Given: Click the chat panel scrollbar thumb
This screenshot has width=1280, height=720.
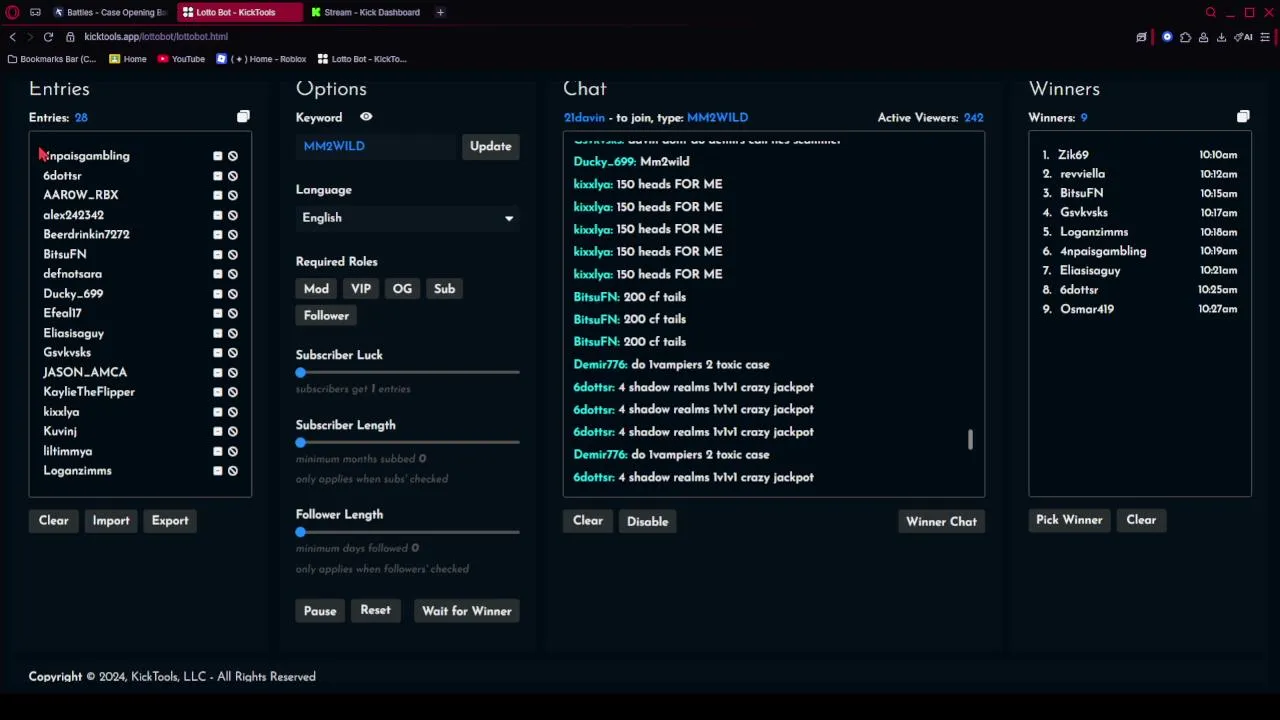Looking at the screenshot, I should click(970, 440).
